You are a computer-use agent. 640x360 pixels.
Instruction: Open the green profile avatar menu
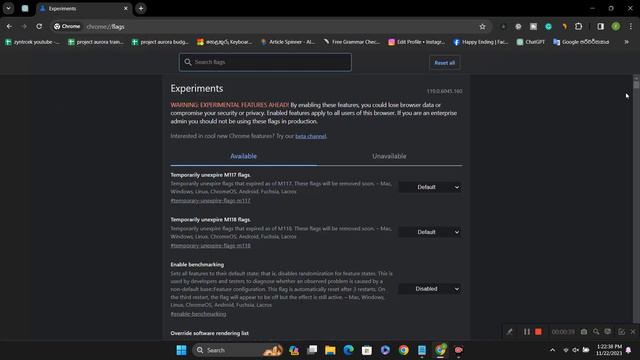616,27
